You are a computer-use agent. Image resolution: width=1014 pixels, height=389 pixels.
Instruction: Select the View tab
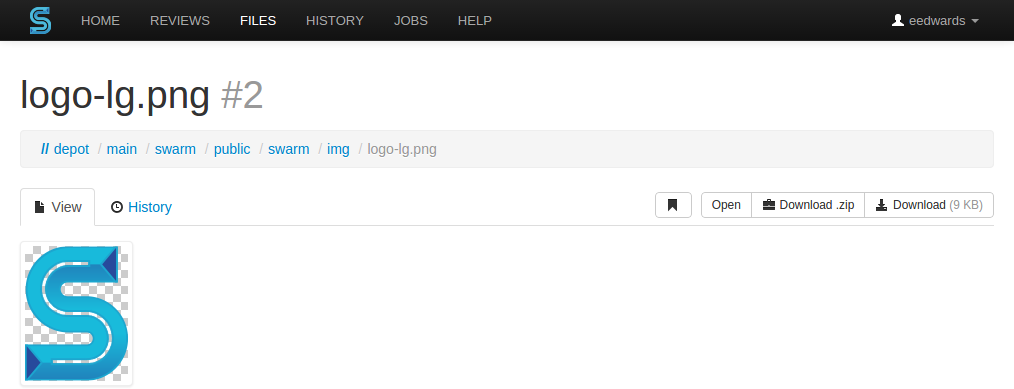point(58,207)
